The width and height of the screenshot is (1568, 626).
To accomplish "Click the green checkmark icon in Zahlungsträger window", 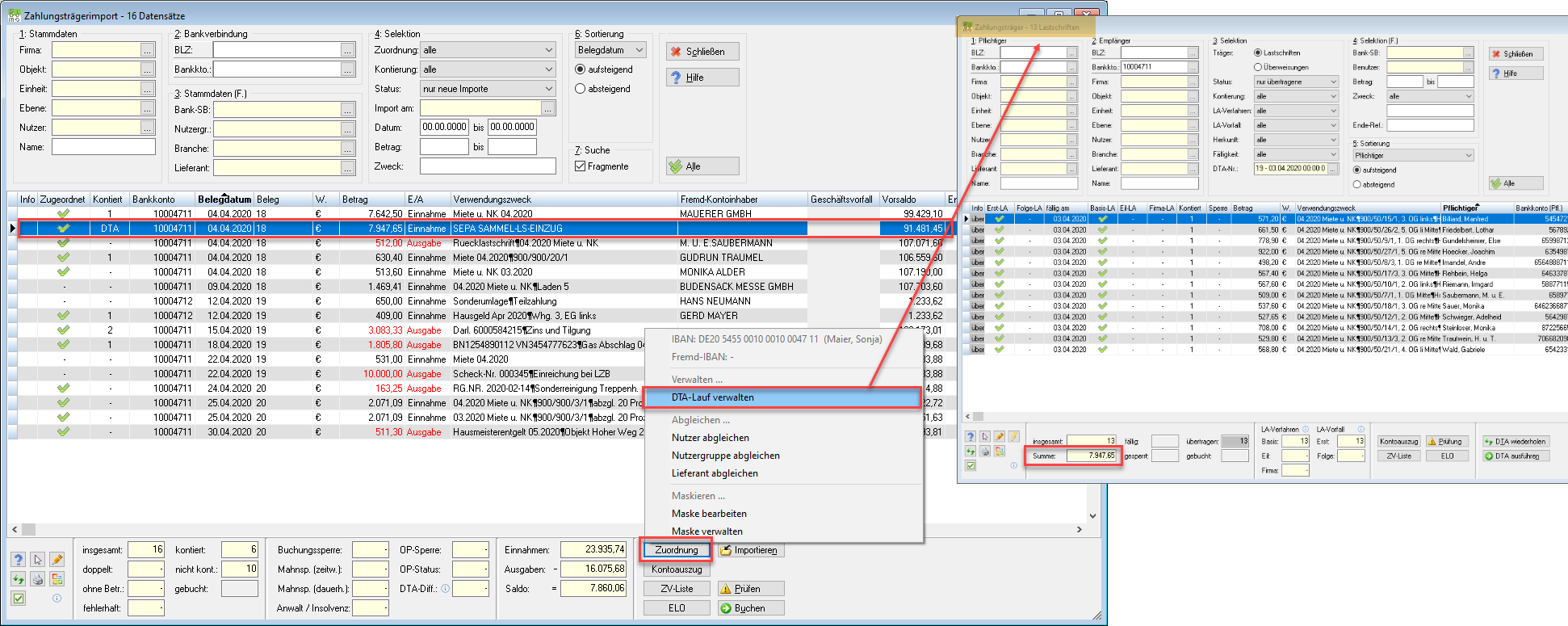I will click(x=971, y=465).
